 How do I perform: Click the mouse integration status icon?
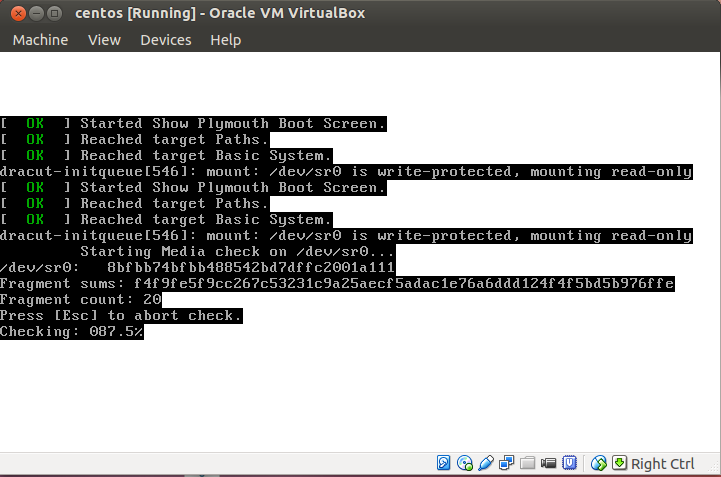click(598, 463)
